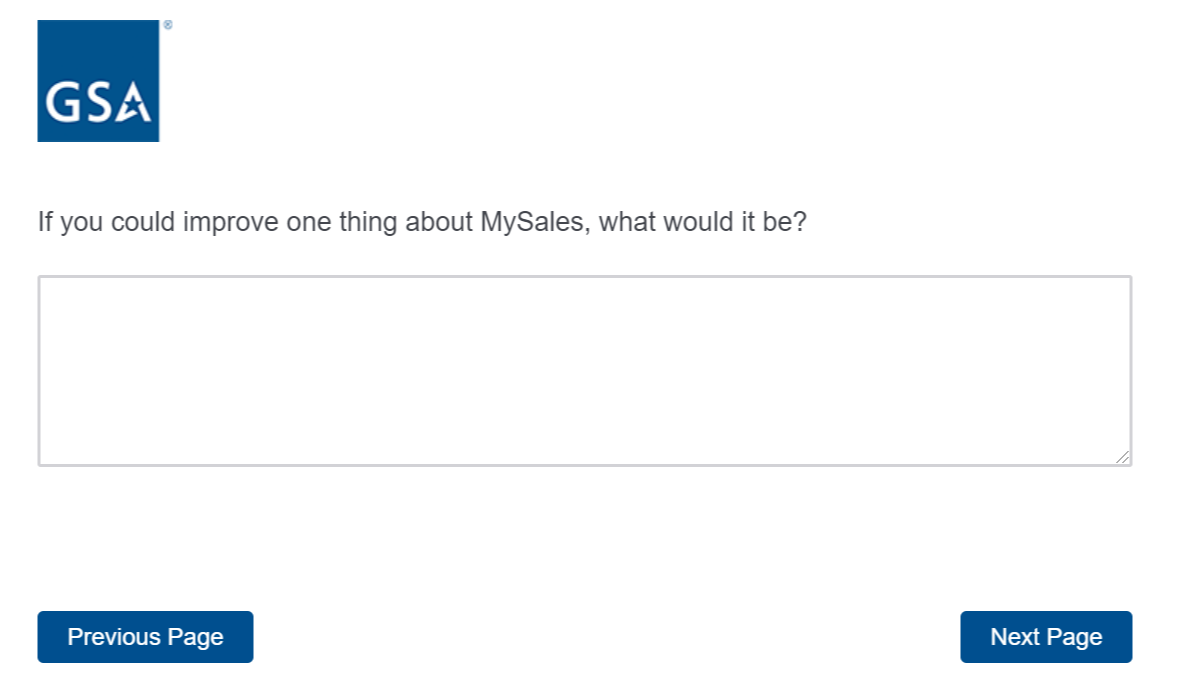The height and width of the screenshot is (693, 1177).
Task: Click inside the empty comment textarea
Action: click(x=584, y=370)
